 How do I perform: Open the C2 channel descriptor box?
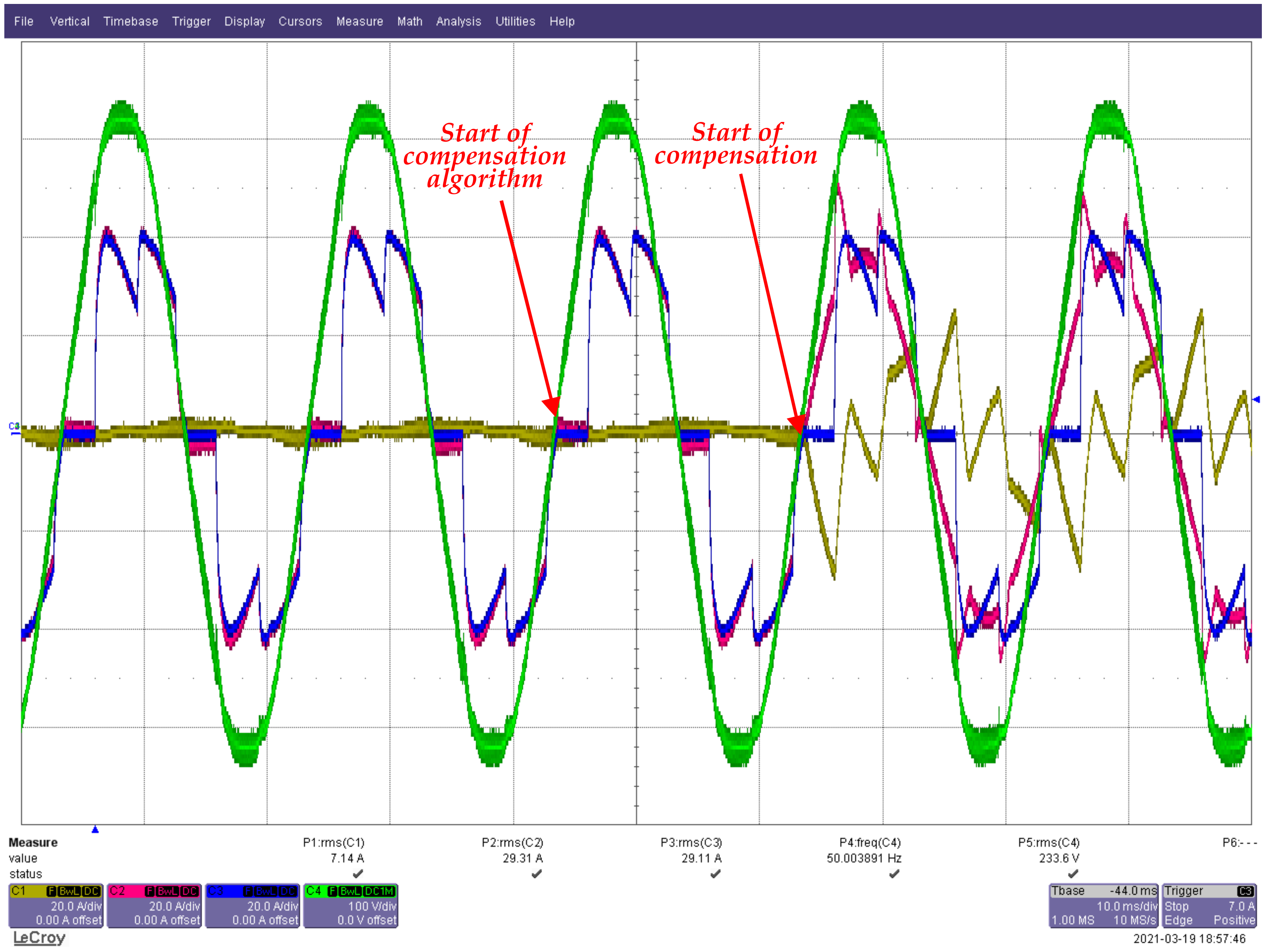click(154, 906)
